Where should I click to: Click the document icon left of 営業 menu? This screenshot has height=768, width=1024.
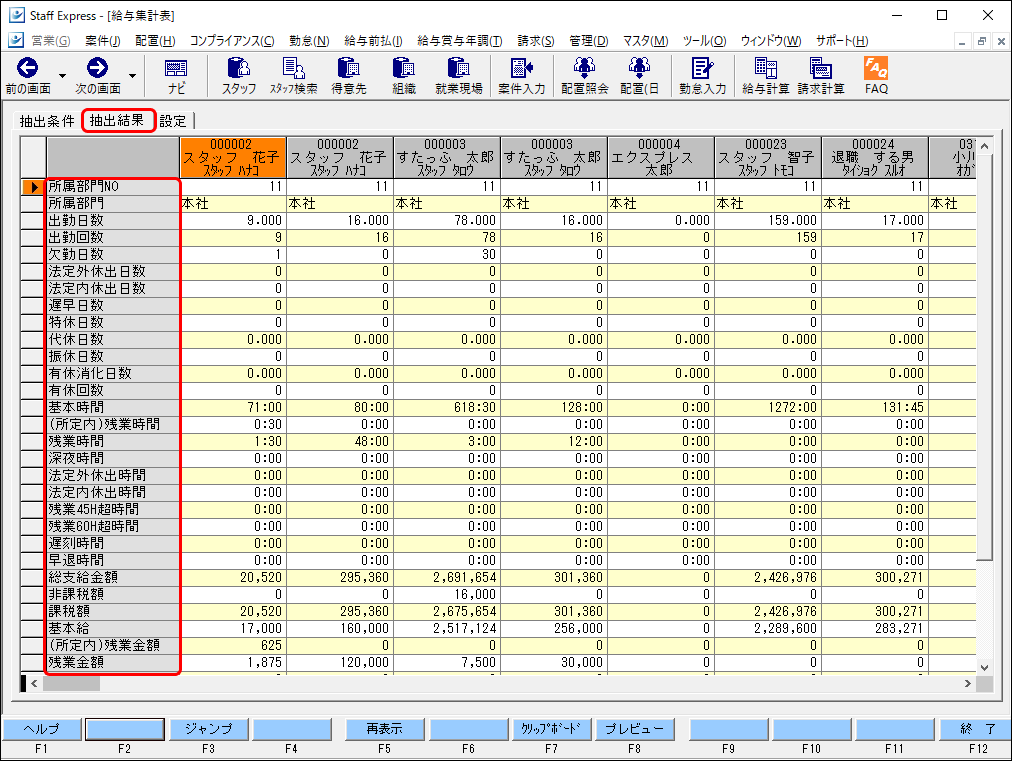(16, 40)
